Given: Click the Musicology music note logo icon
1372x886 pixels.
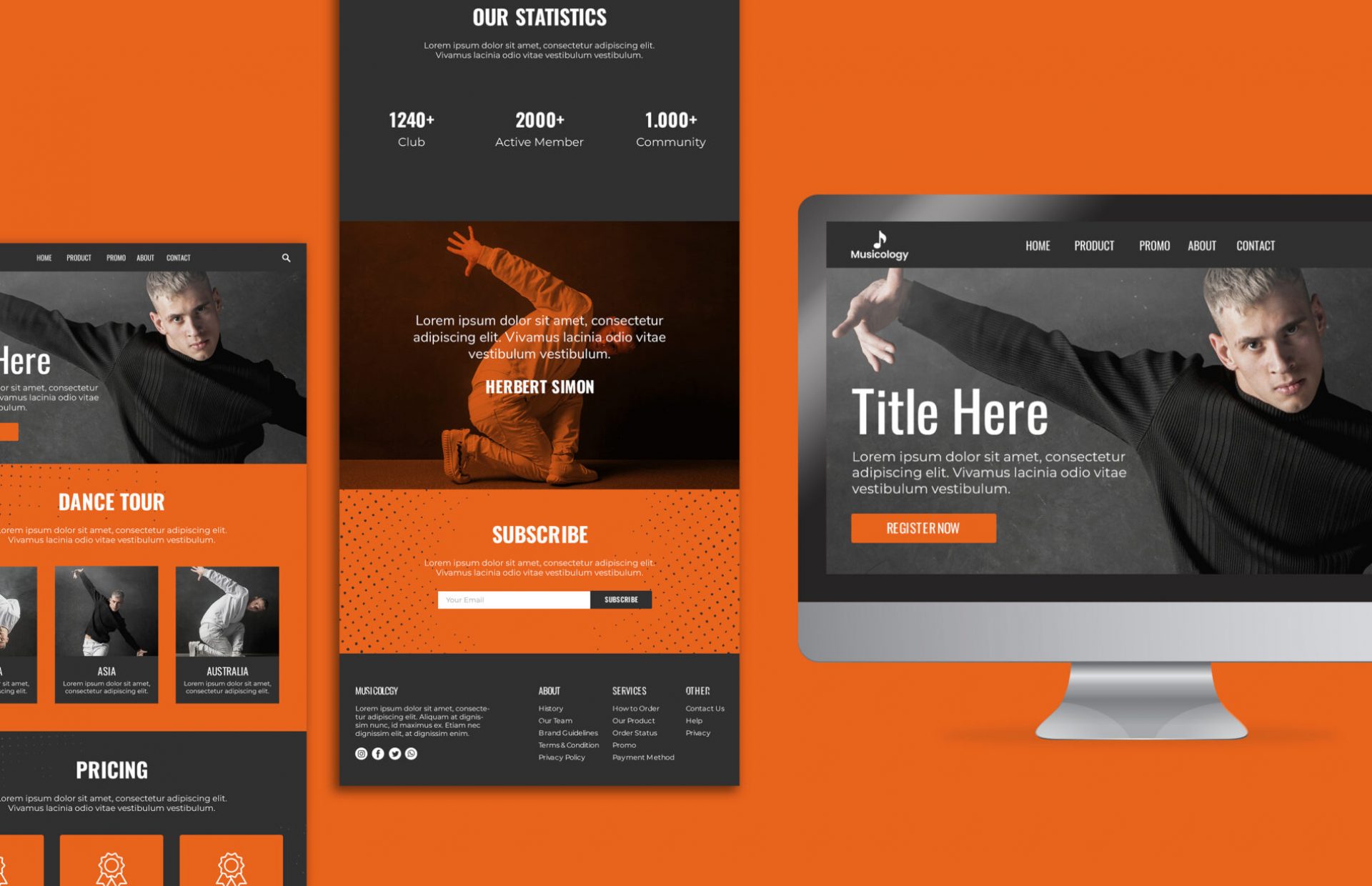Looking at the screenshot, I should click(878, 238).
